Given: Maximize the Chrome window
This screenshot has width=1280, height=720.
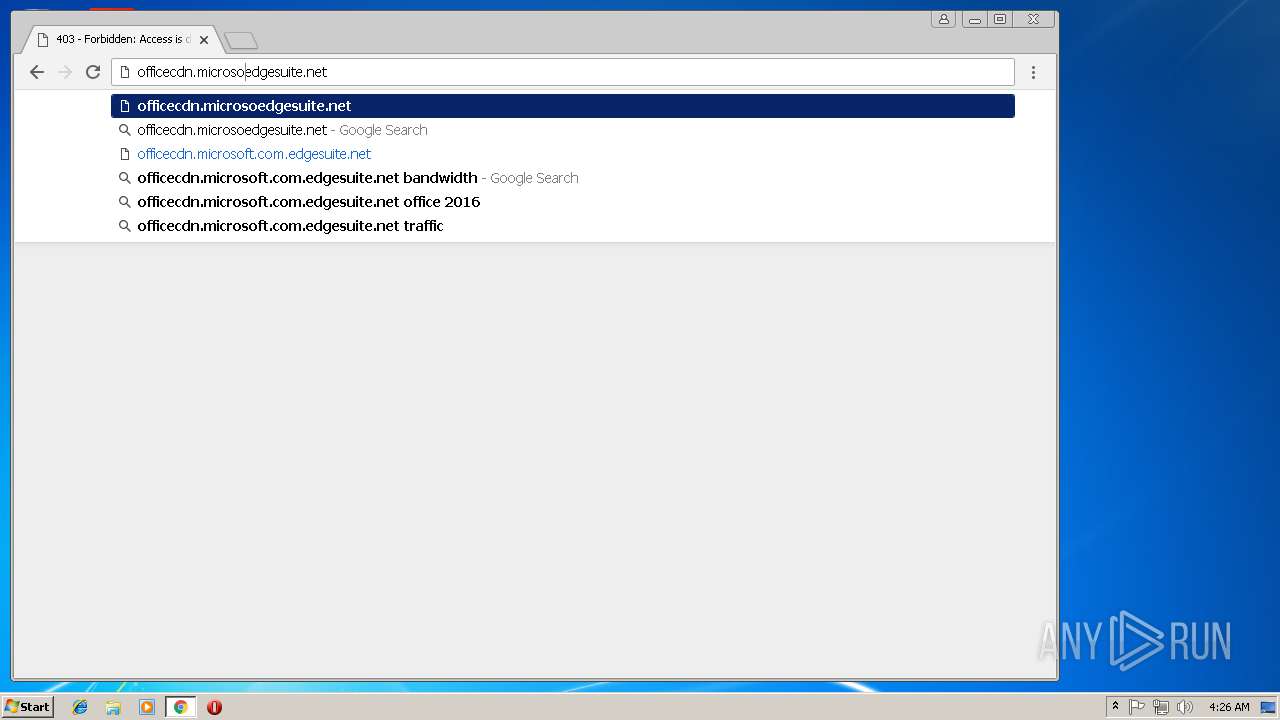Looking at the screenshot, I should pyautogui.click(x=999, y=19).
